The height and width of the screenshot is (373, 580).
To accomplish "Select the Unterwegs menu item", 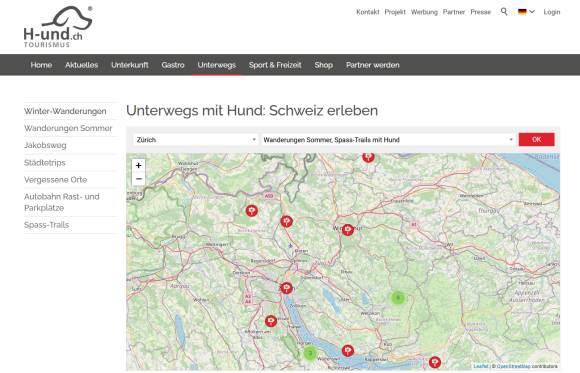I will coord(216,65).
